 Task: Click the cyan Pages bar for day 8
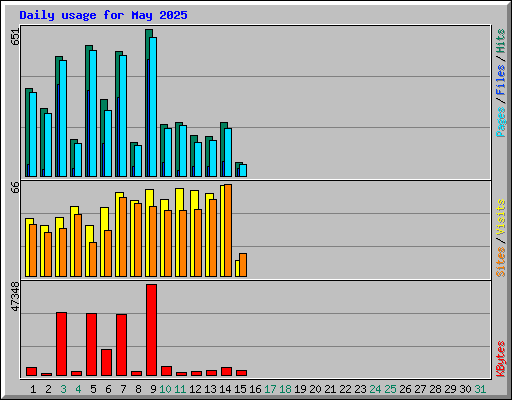(138, 161)
